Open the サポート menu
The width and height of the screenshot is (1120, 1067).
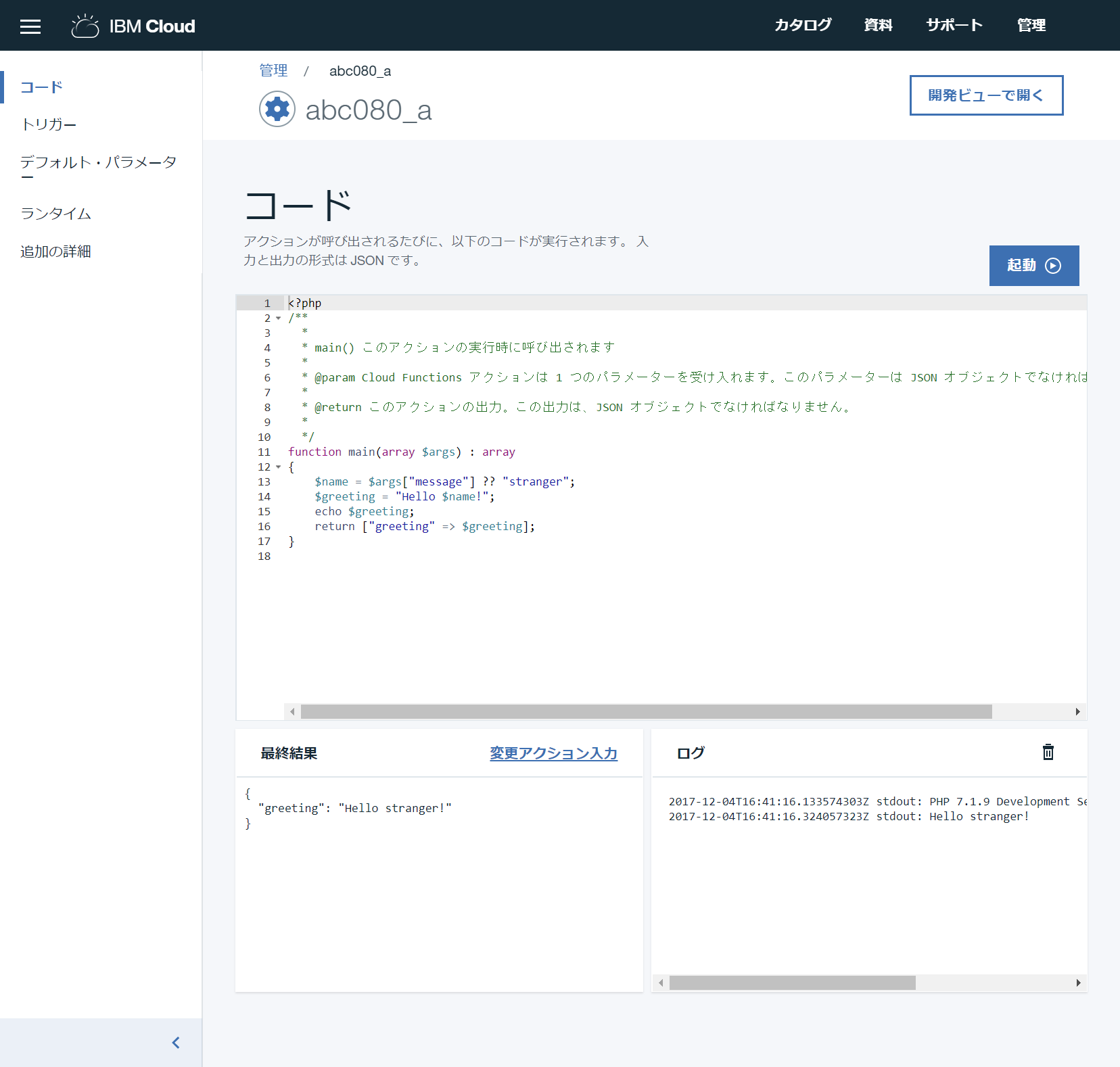point(954,25)
